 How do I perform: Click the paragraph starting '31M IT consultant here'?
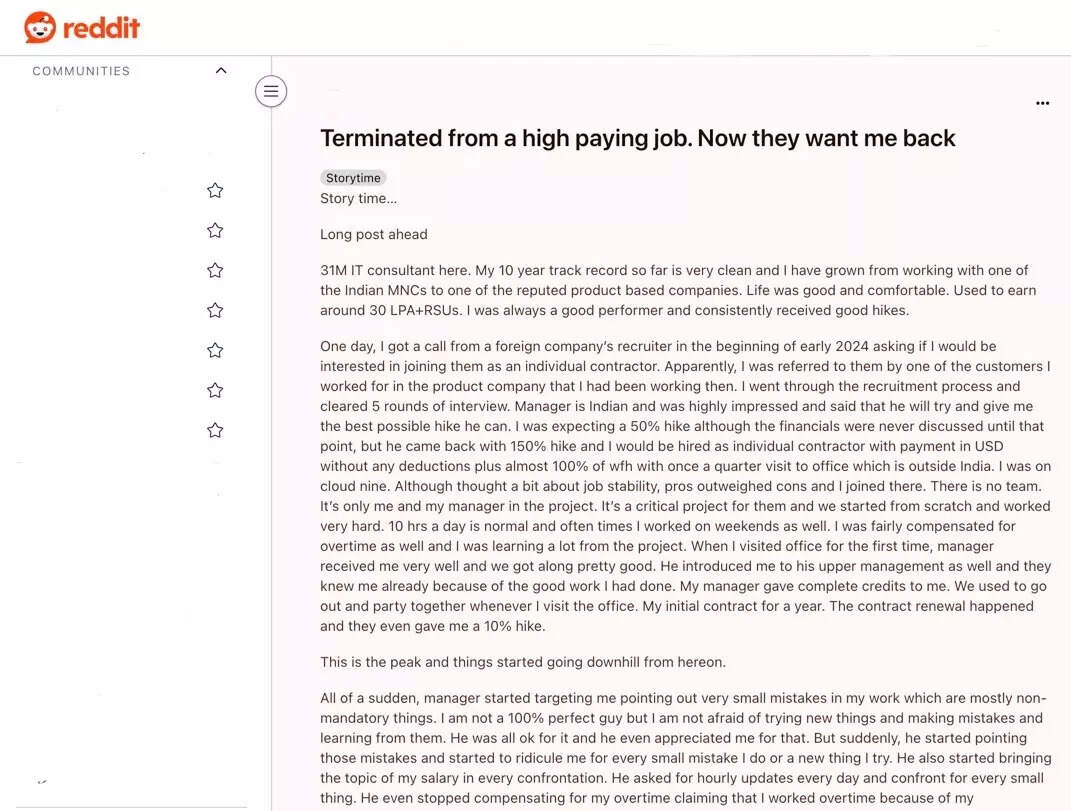click(x=678, y=290)
